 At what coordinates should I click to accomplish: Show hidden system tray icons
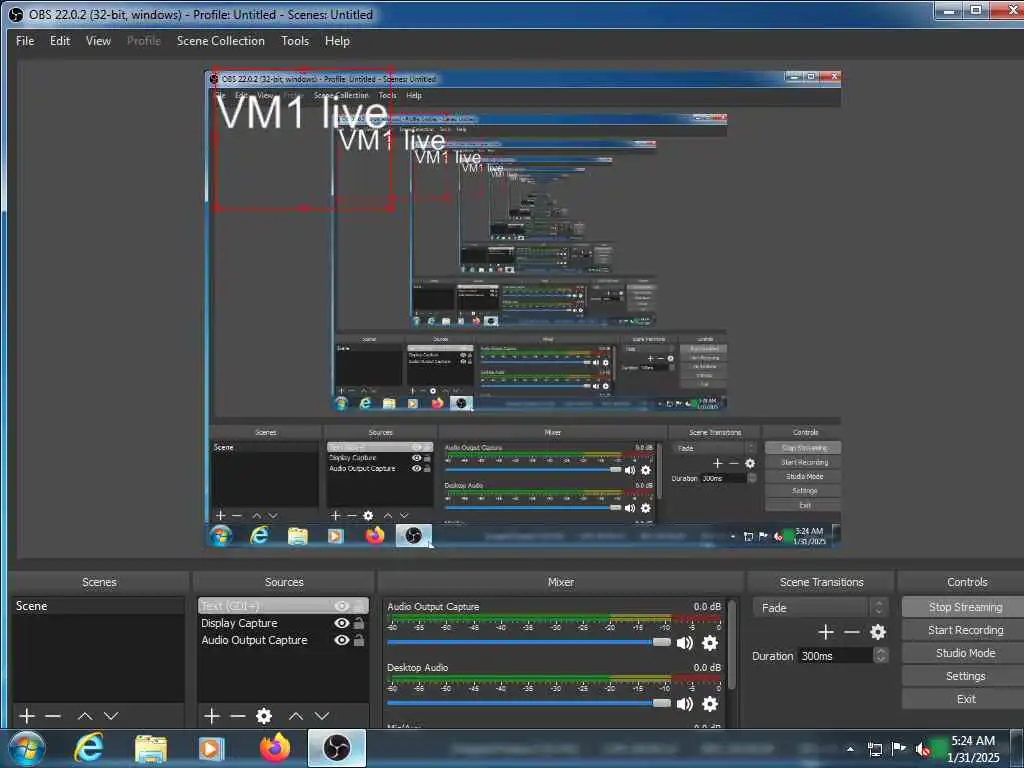(850, 749)
